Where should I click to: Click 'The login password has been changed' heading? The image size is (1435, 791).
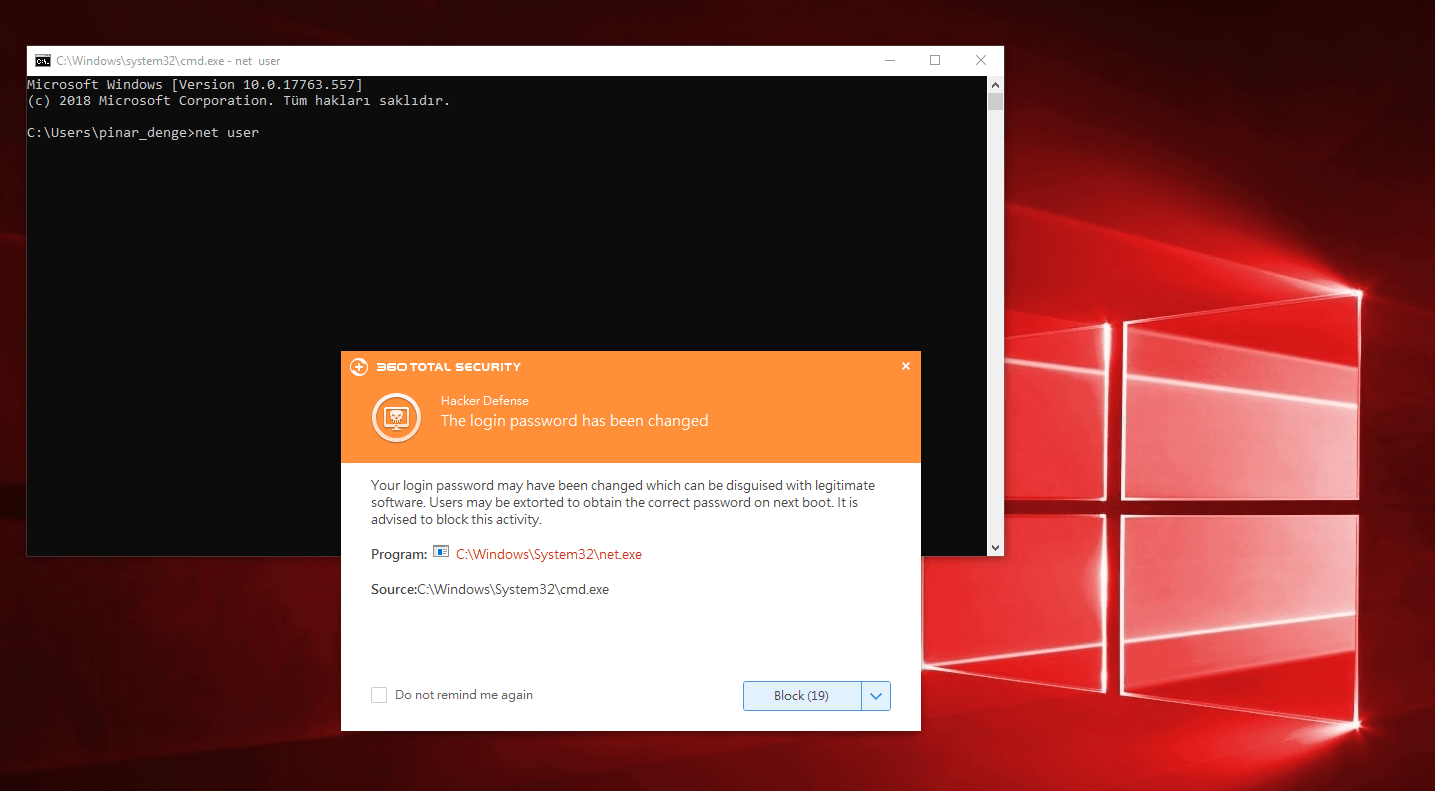coord(575,421)
